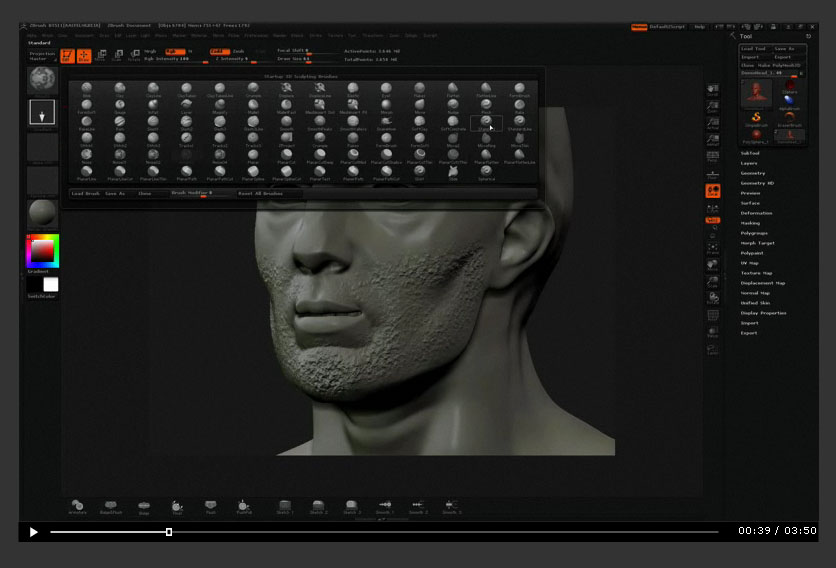Click Reset All Brushes button
The height and width of the screenshot is (568, 836).
click(263, 193)
